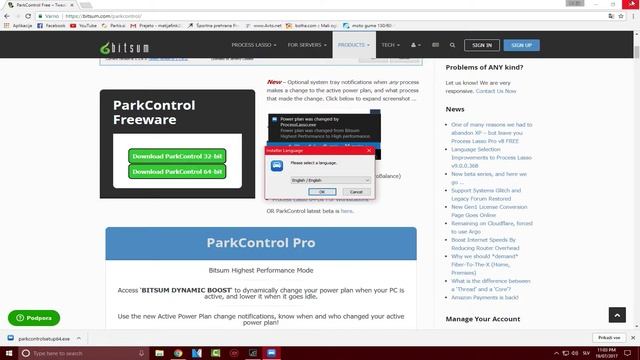Open downloaded parkcontrolsetup64.exe file
Screen dimensions: 640x360
(39, 338)
